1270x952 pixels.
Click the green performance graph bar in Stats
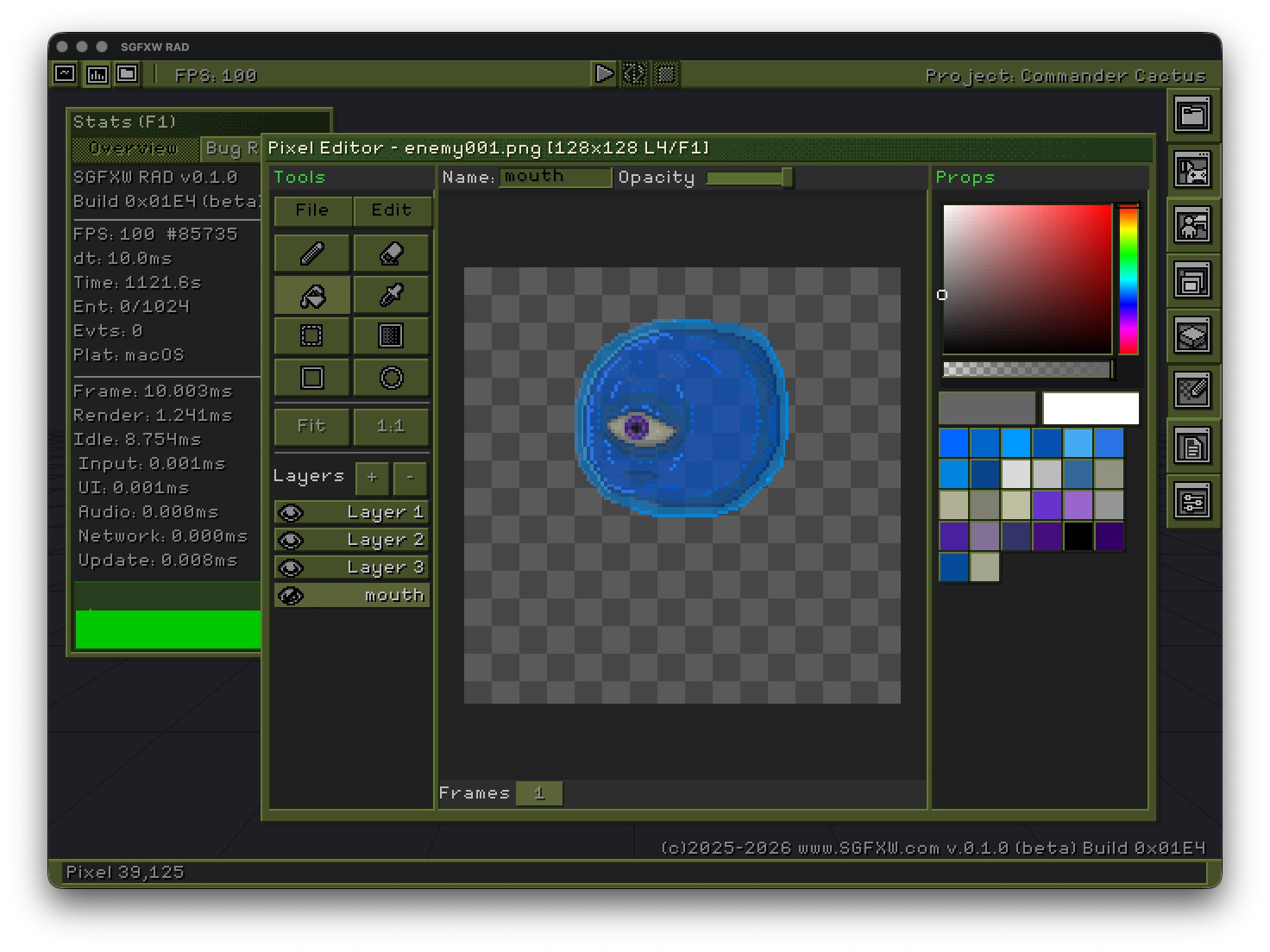(168, 629)
